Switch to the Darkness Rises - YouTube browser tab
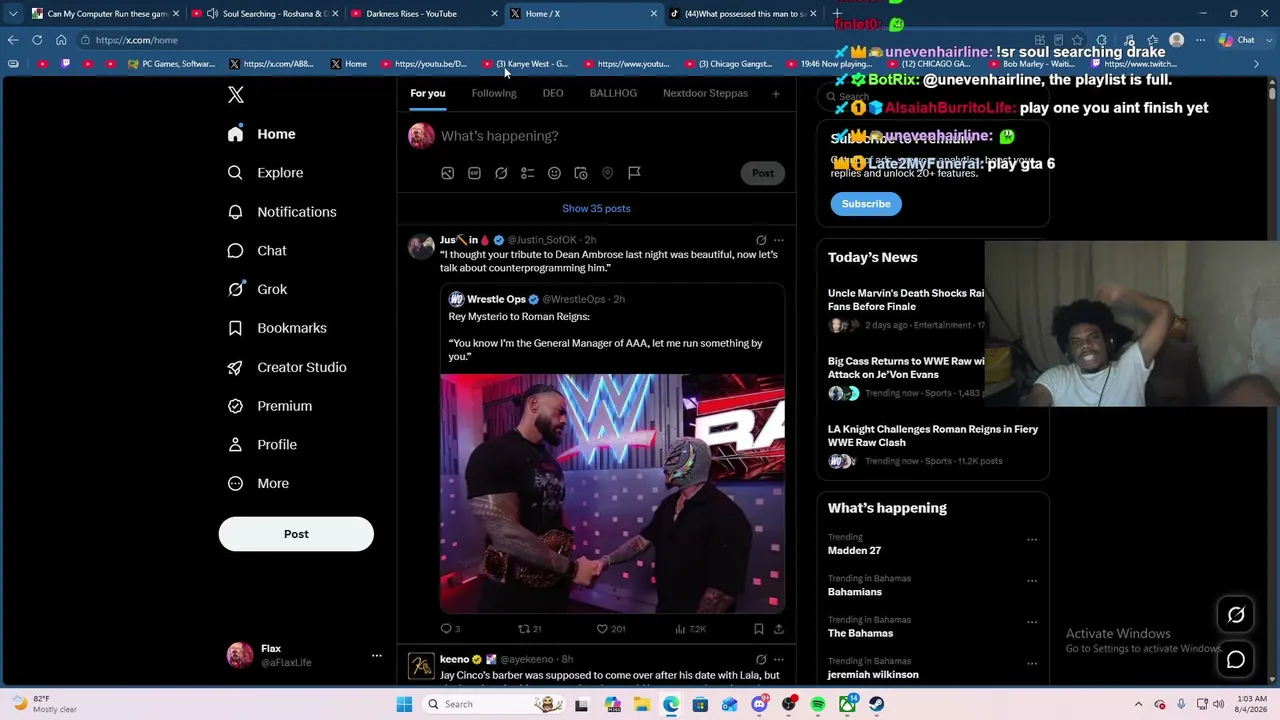 [x=424, y=14]
